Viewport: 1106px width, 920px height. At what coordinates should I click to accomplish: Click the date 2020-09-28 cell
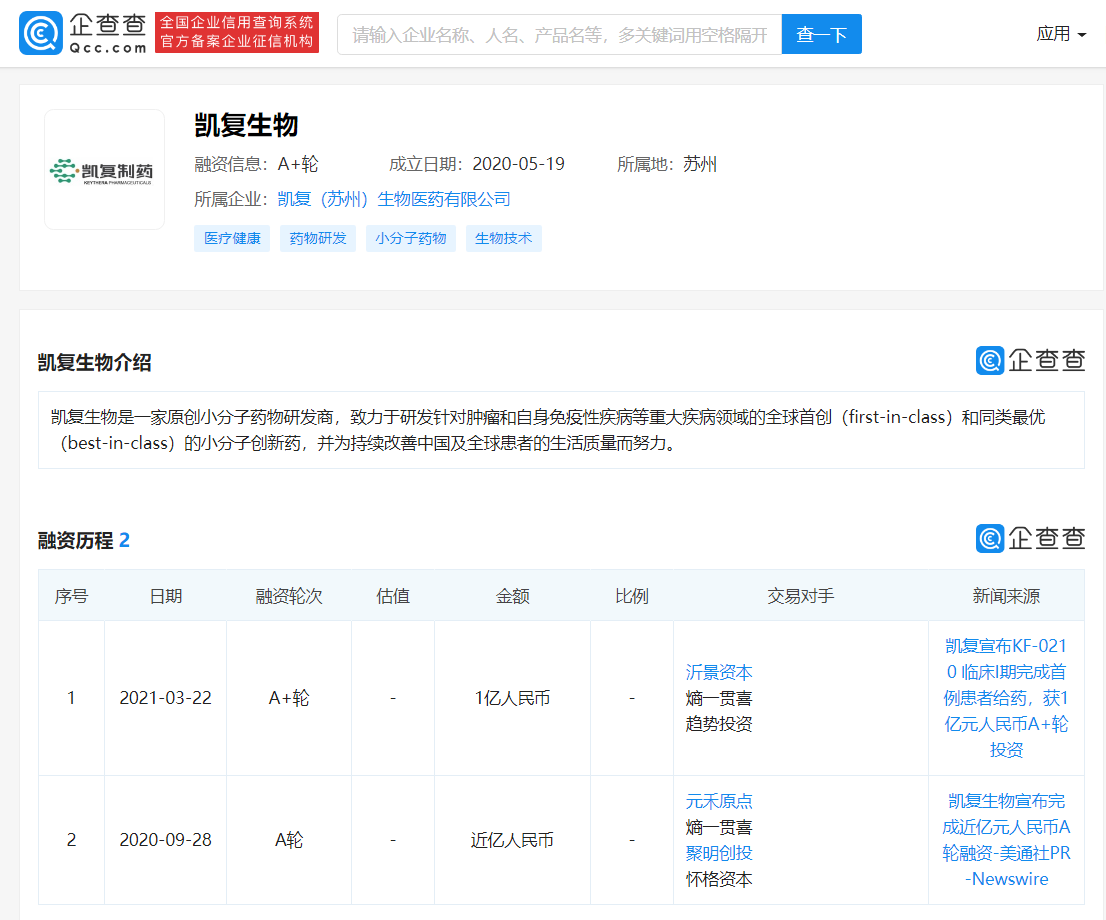165,840
